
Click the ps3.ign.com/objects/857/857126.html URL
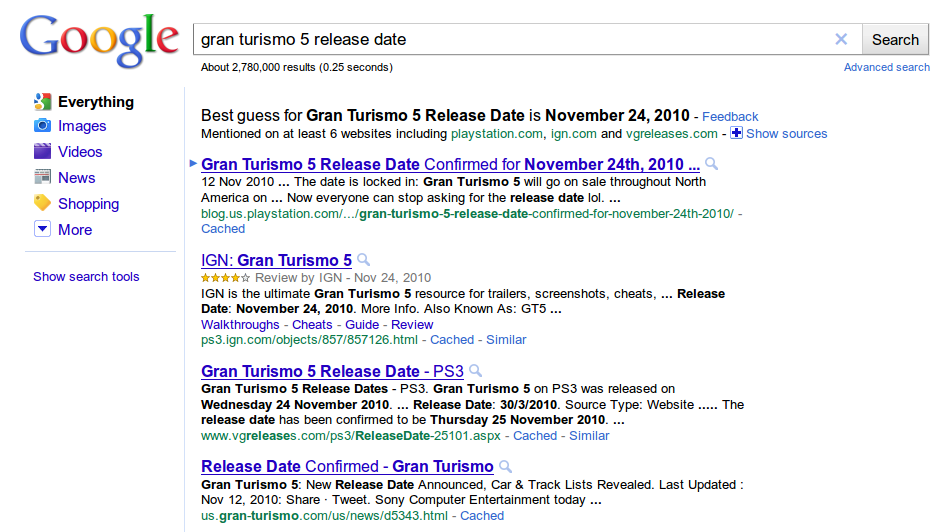(309, 340)
